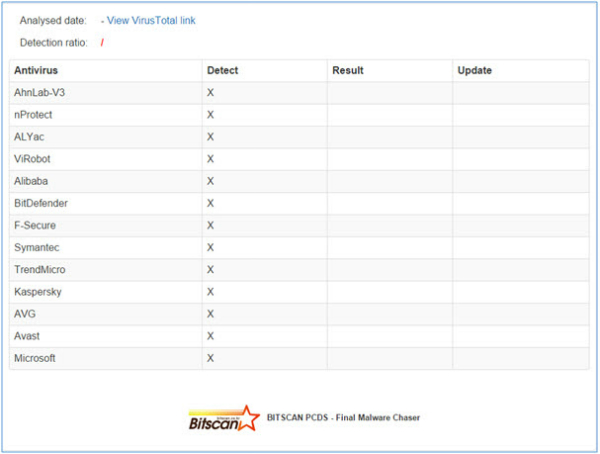Open the View VirusTotal link
The width and height of the screenshot is (600, 454).
151,21
